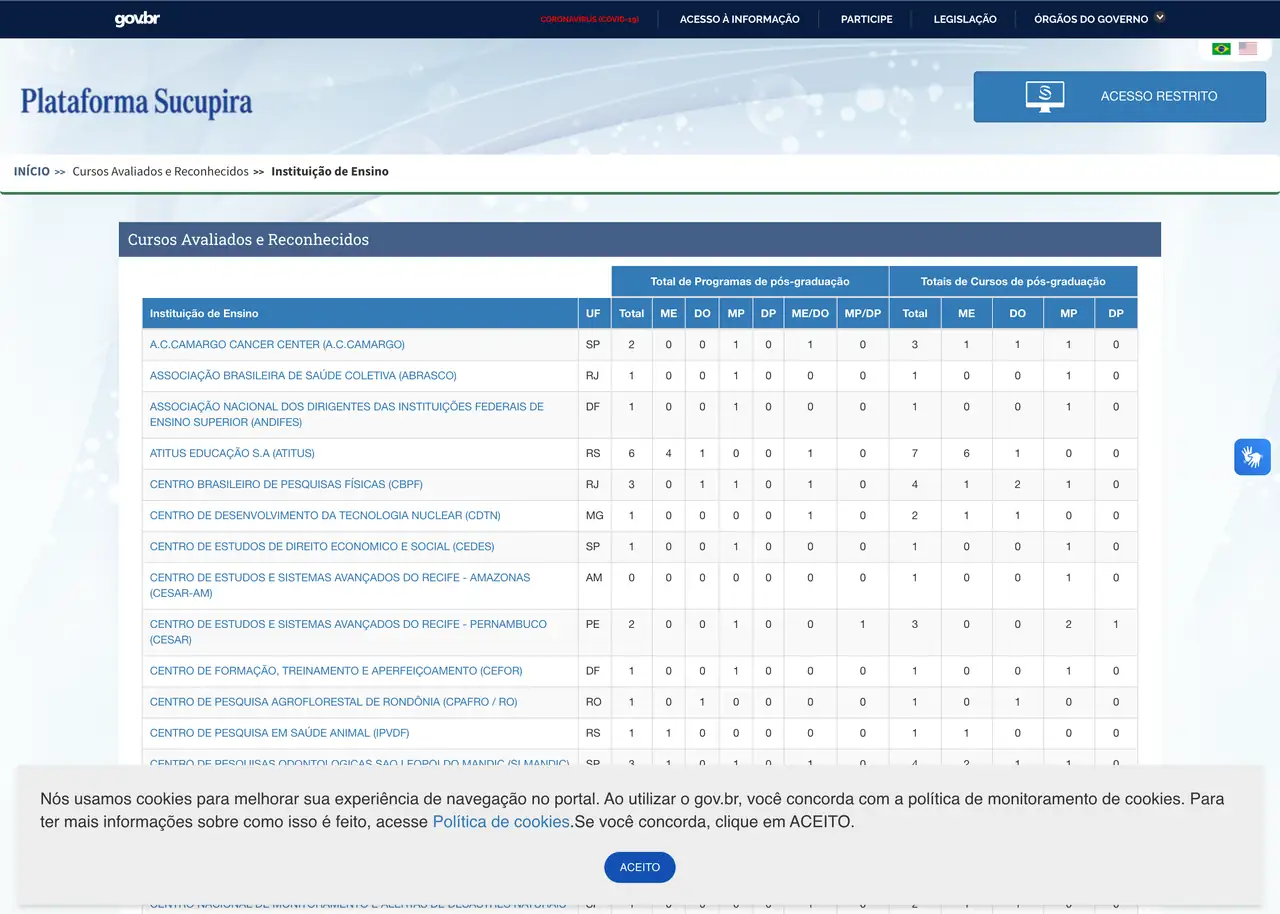Screen dimensions: 1280x914
Task: Go to INÍCIO in breadcrumb
Action: click(x=32, y=171)
